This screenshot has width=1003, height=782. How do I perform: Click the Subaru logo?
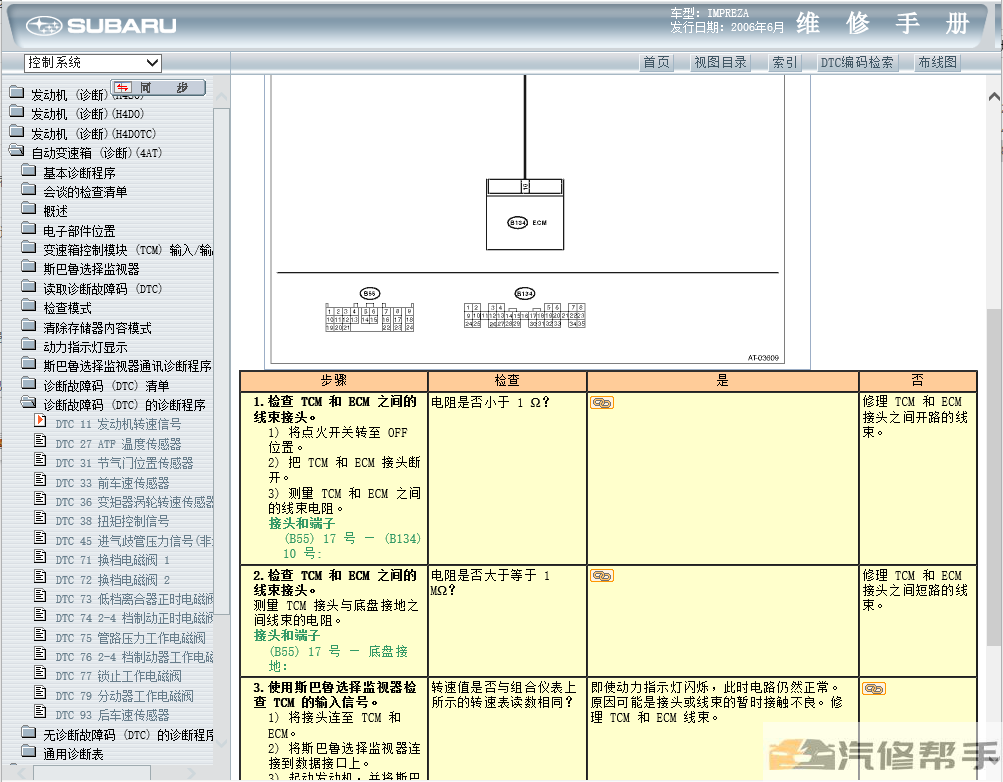click(x=101, y=26)
